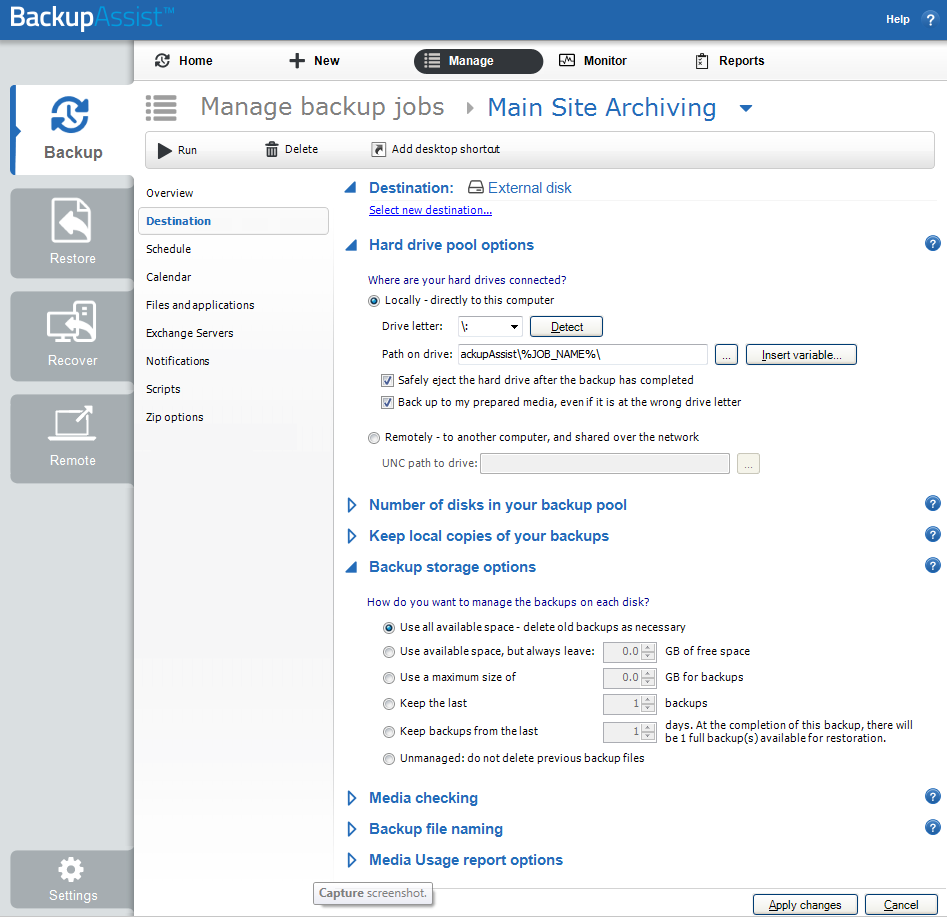Image resolution: width=947 pixels, height=917 pixels.
Task: Open the Schedule page
Action: 169,249
